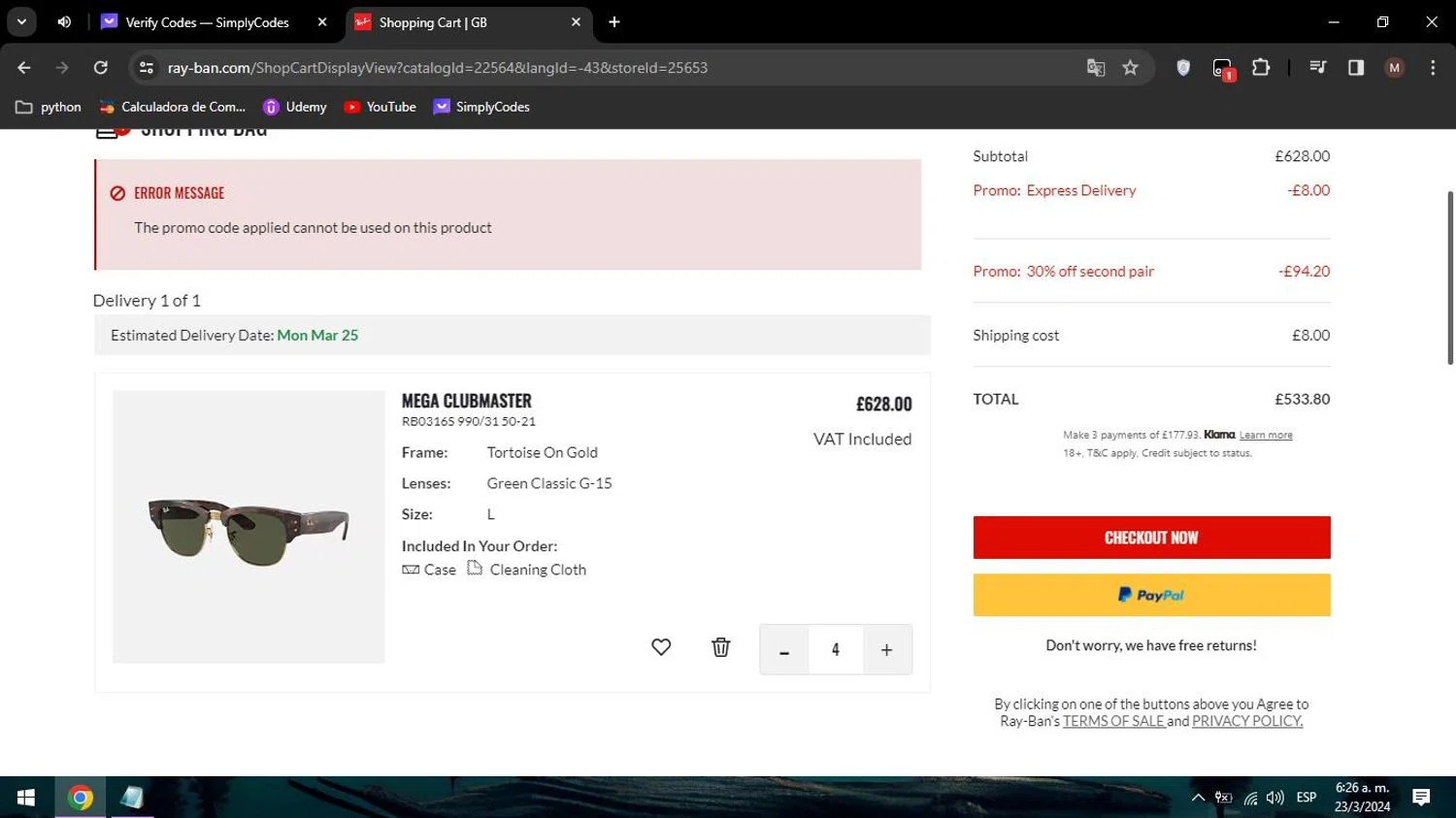
Task: Click 'Promo: 30% off second pair' text
Action: [1063, 272]
